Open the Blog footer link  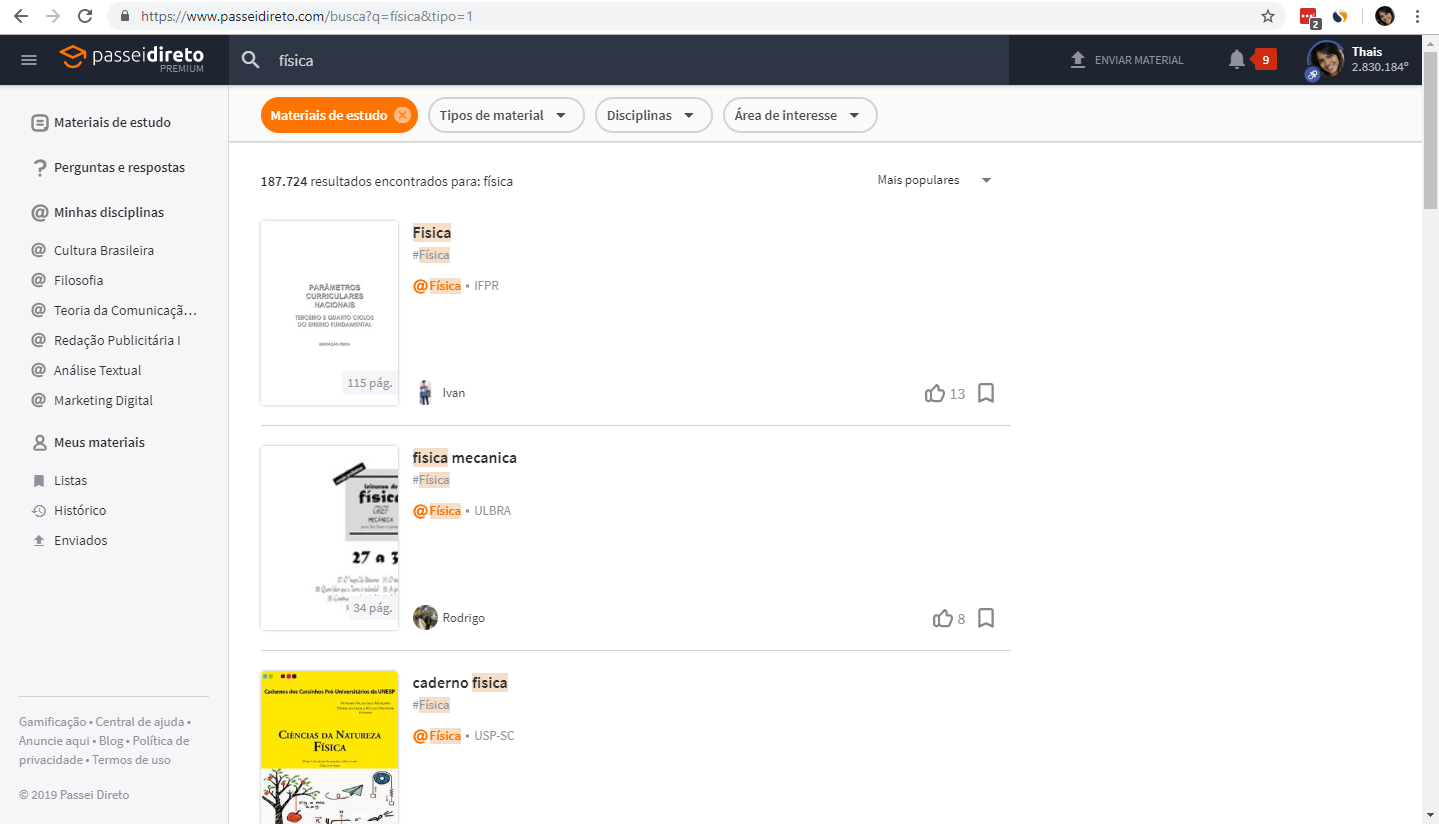(x=111, y=741)
